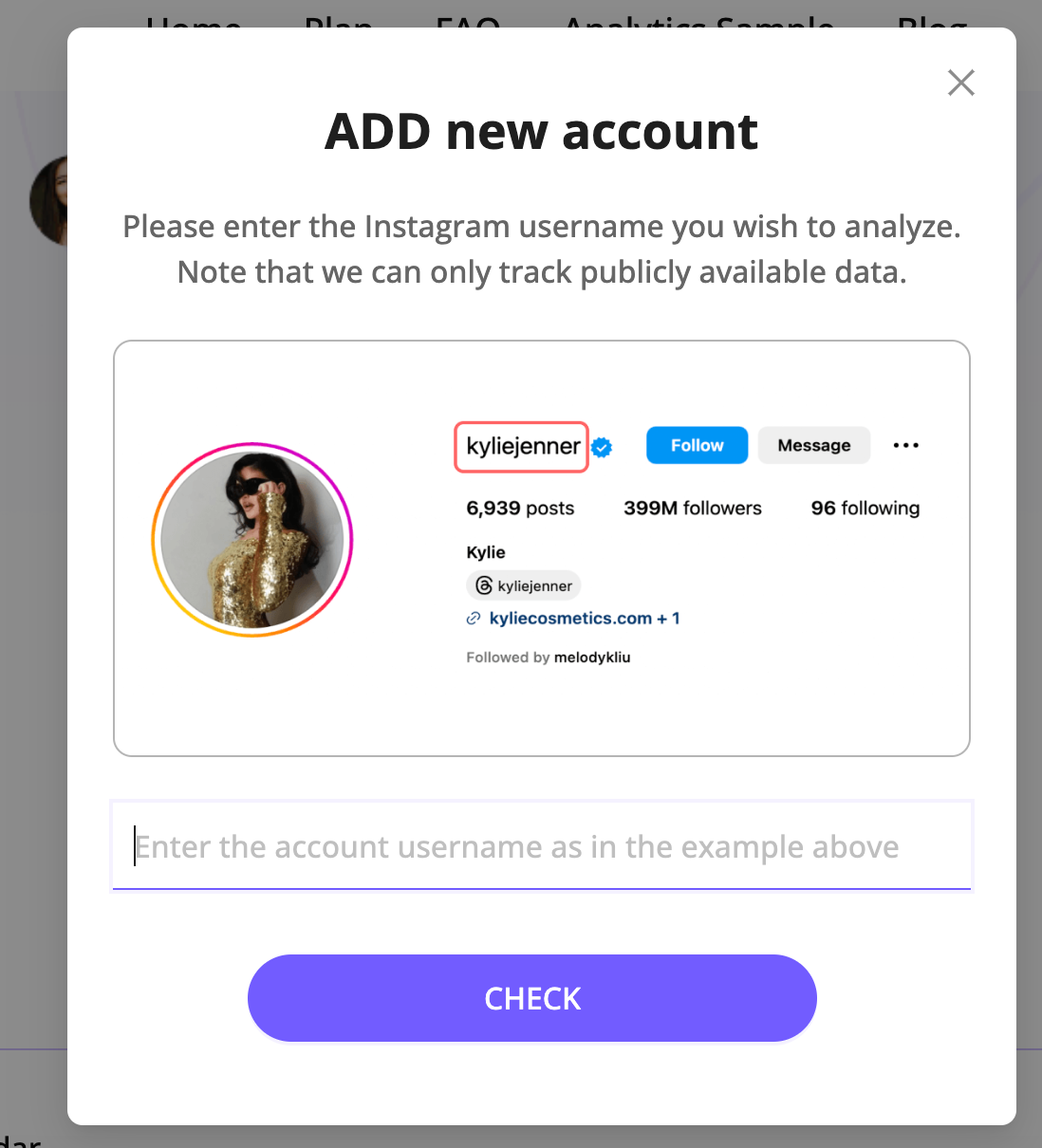Open the 399M followers list
The width and height of the screenshot is (1042, 1148).
point(693,509)
